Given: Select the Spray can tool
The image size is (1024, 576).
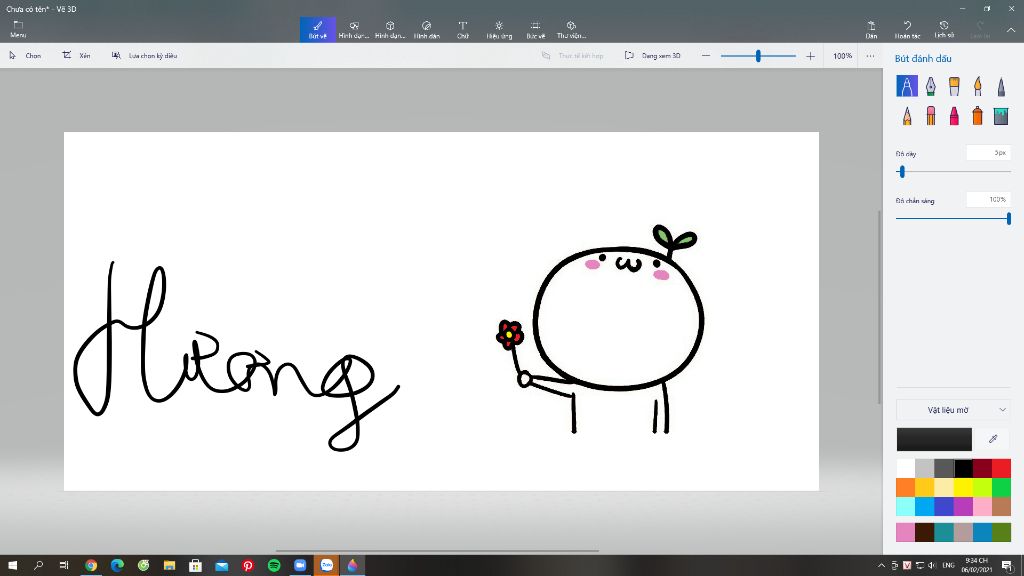Looking at the screenshot, I should 978,116.
